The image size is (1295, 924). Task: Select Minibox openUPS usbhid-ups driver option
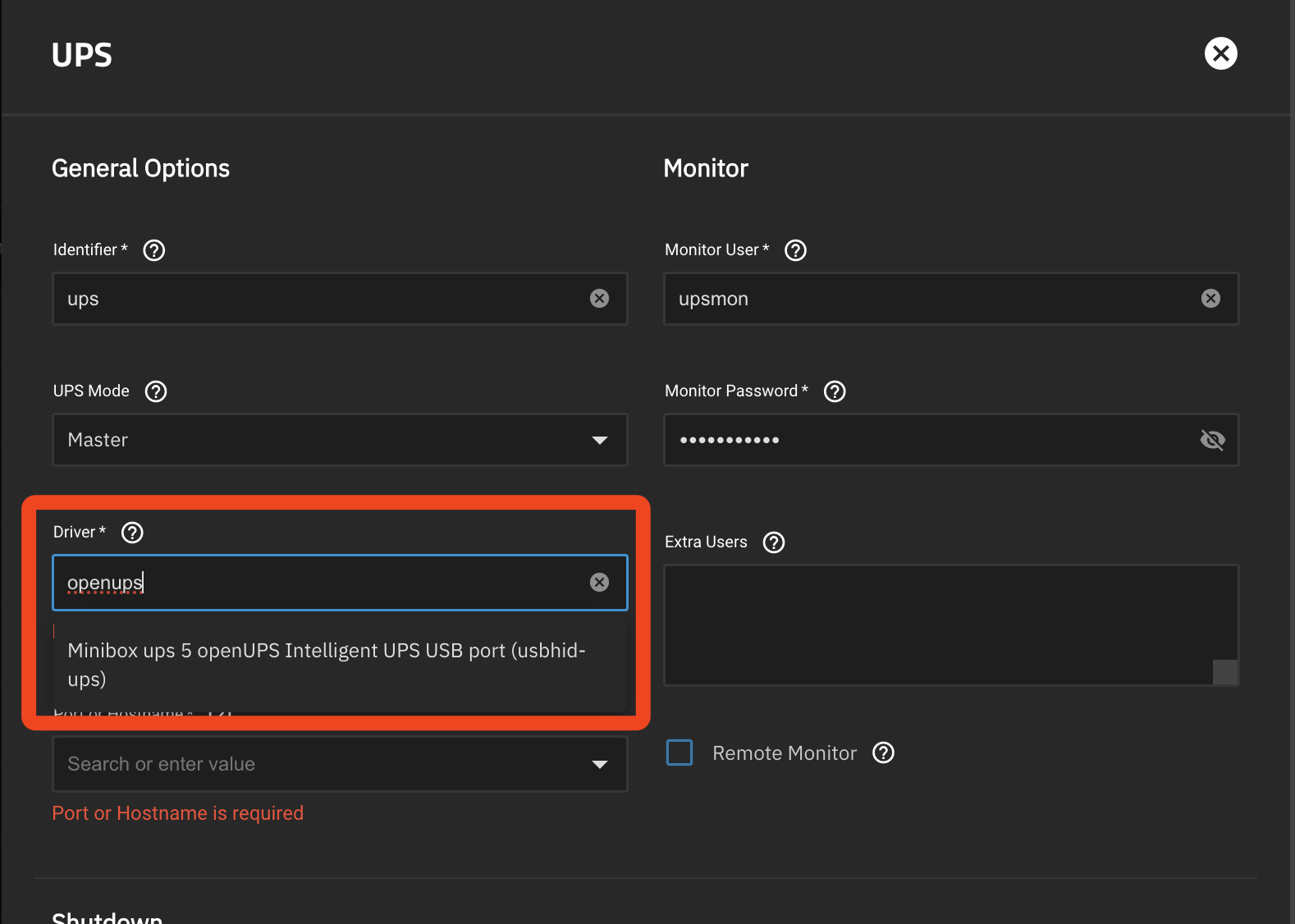click(327, 665)
